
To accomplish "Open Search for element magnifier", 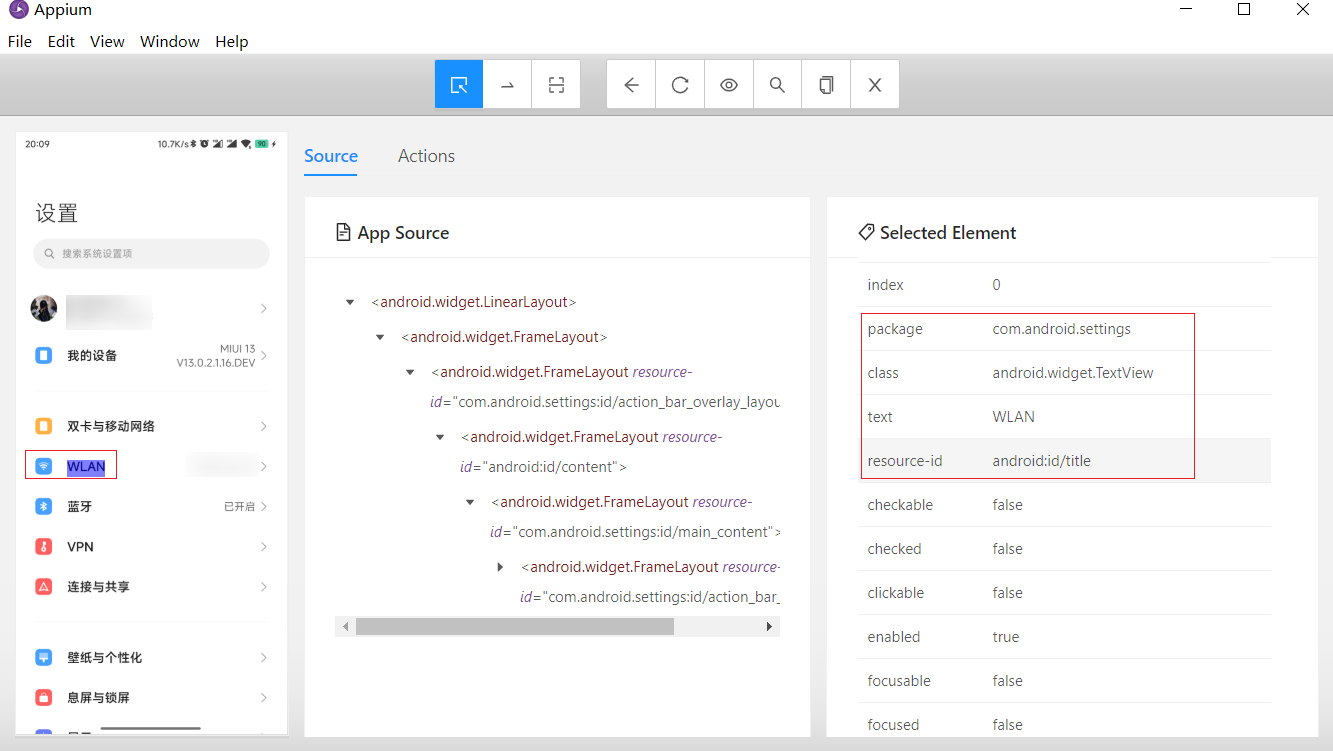I will [777, 85].
